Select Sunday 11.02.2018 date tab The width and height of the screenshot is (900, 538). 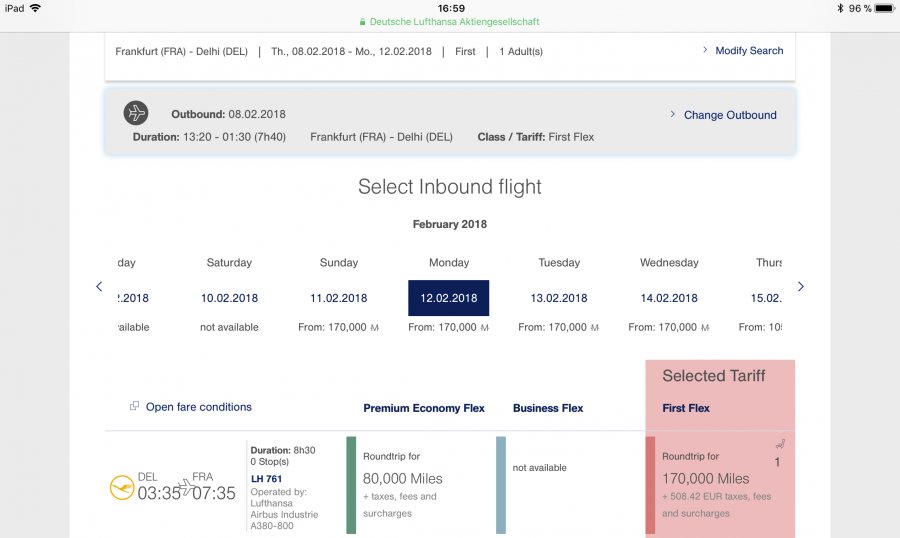339,298
